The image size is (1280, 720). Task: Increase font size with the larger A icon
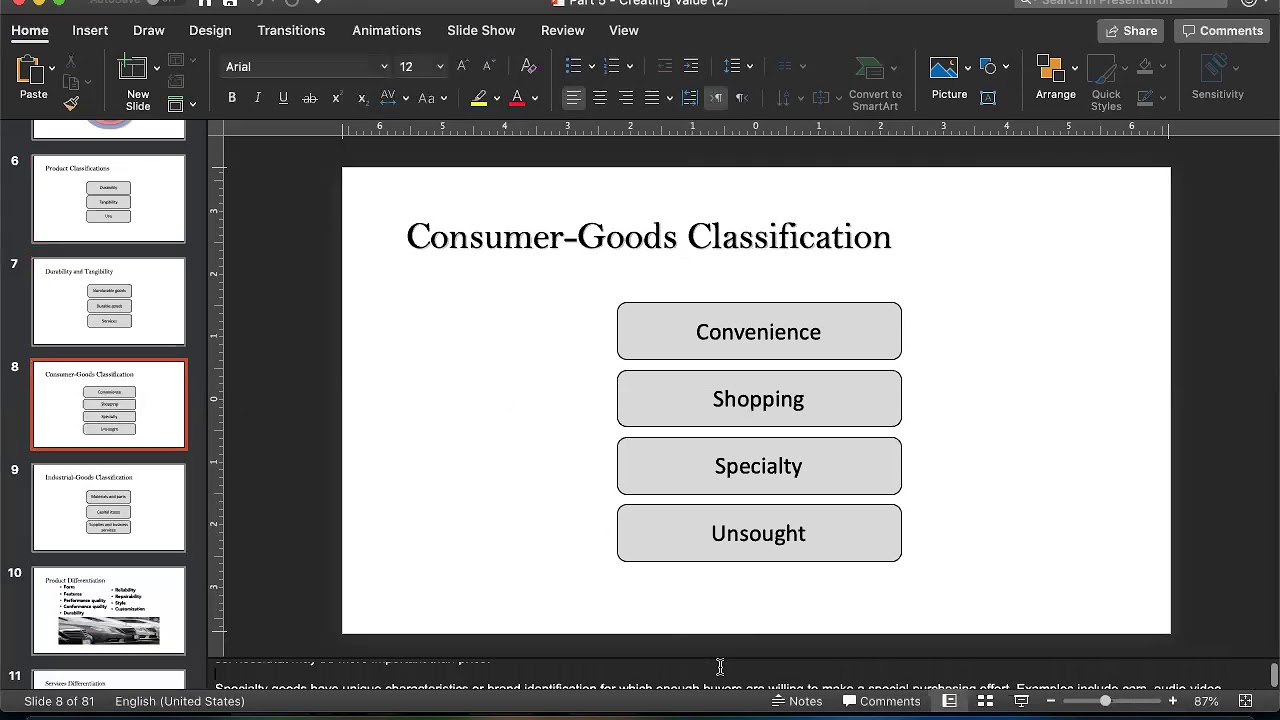462,66
